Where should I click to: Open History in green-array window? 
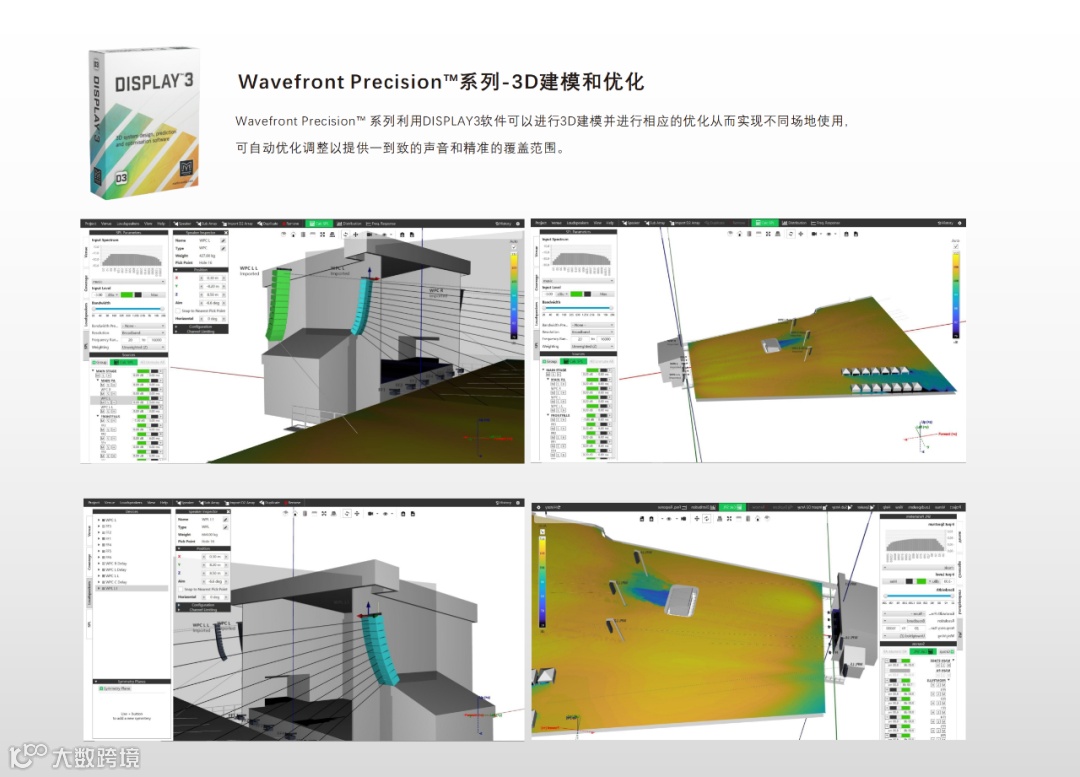pyautogui.click(x=503, y=224)
